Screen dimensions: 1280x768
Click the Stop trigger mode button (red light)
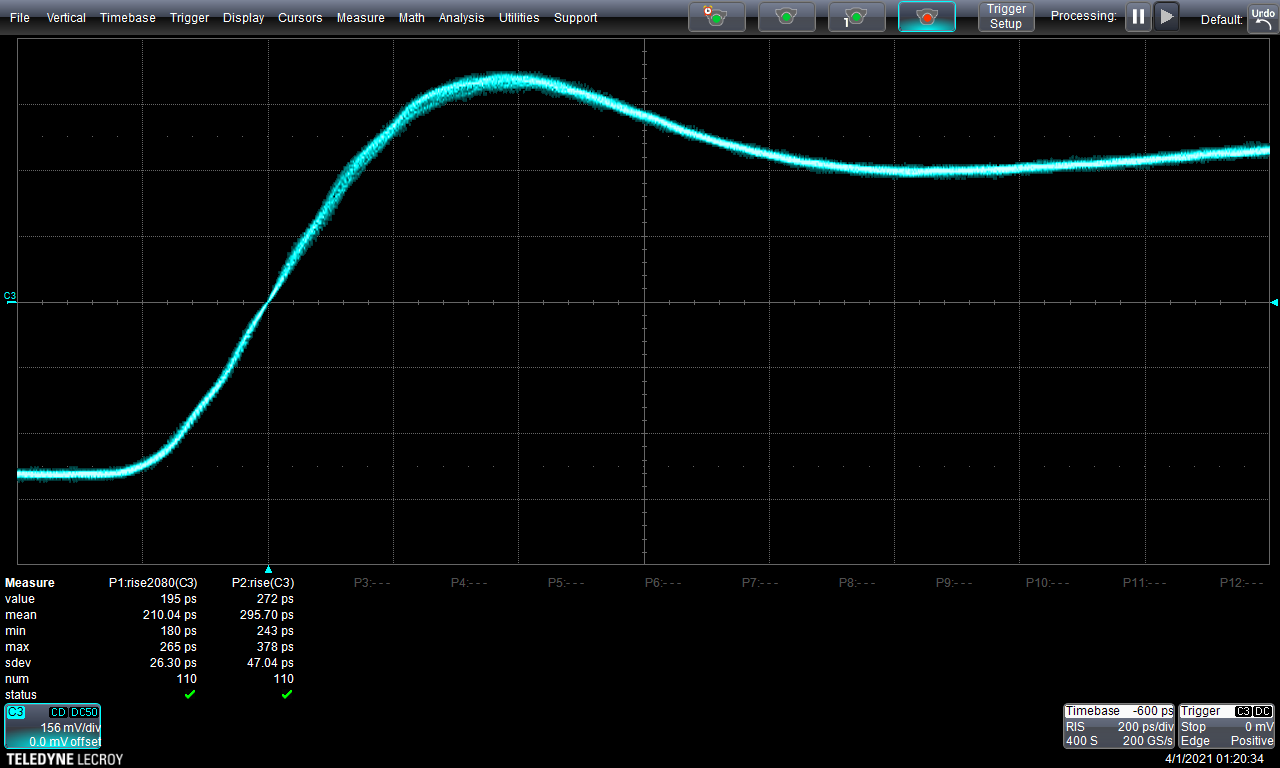tap(927, 16)
